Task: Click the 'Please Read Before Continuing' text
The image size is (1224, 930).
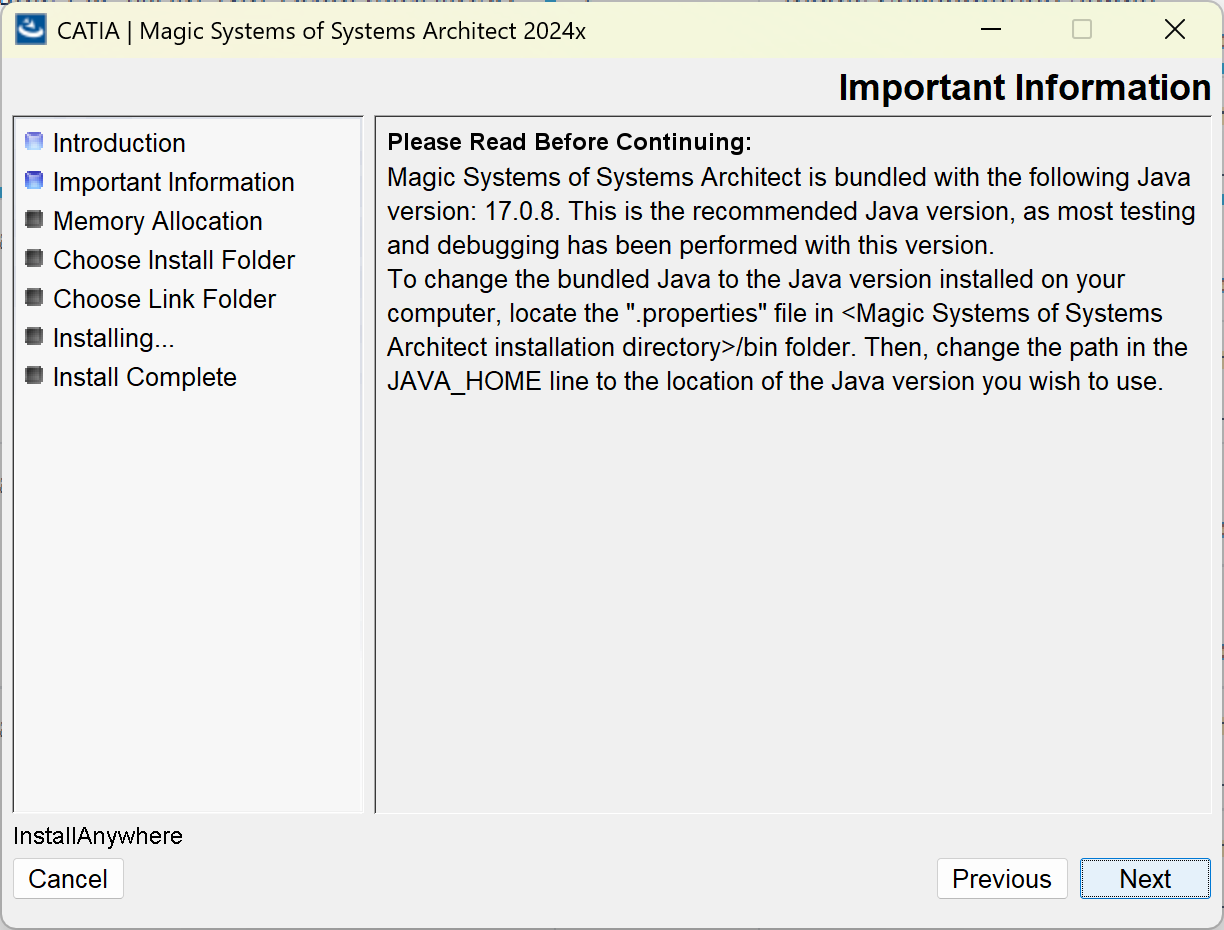Action: (569, 142)
